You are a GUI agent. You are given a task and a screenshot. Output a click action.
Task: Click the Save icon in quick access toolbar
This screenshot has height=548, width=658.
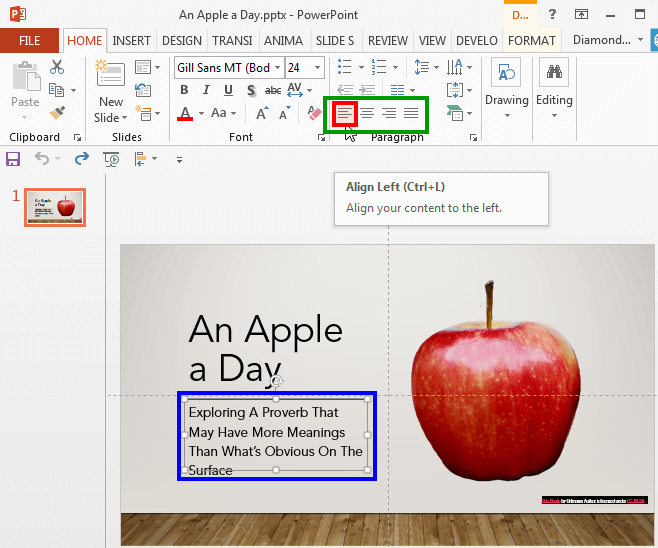13,158
